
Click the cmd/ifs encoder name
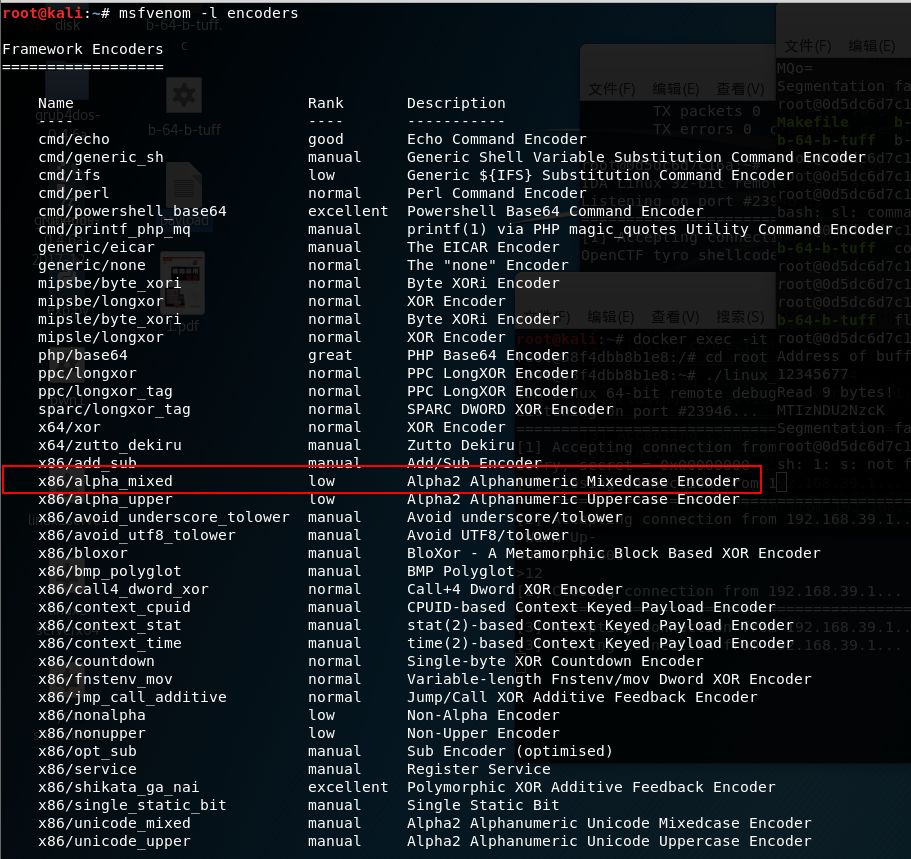coord(69,175)
